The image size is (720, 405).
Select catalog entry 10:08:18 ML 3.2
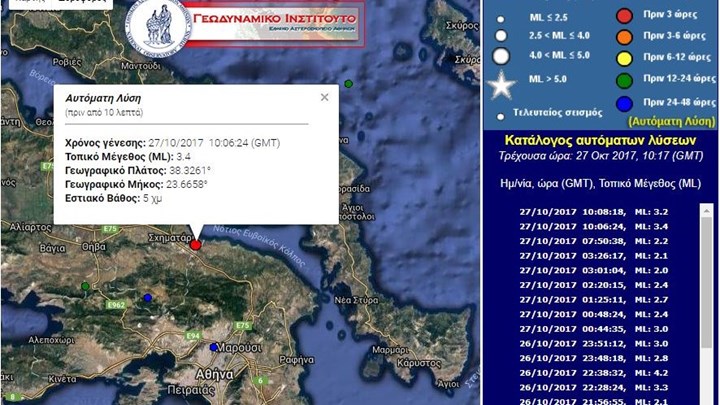[600, 212]
